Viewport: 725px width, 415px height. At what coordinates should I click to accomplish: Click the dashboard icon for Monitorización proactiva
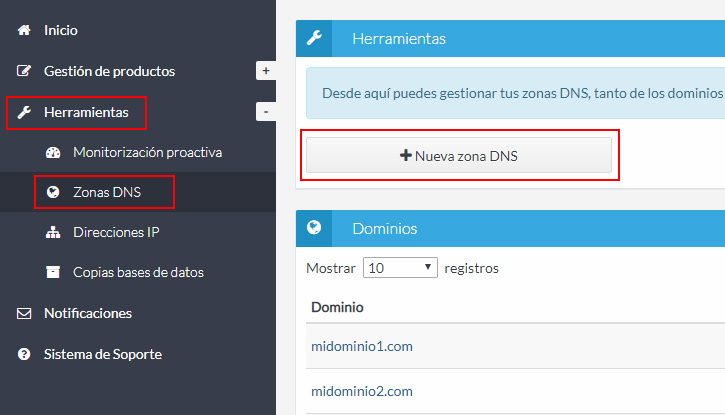coord(53,152)
